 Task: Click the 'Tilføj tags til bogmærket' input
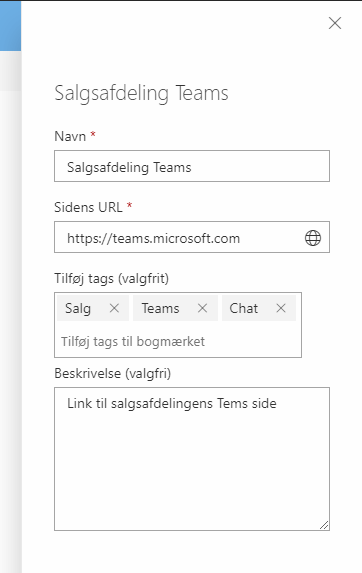pyautogui.click(x=178, y=341)
